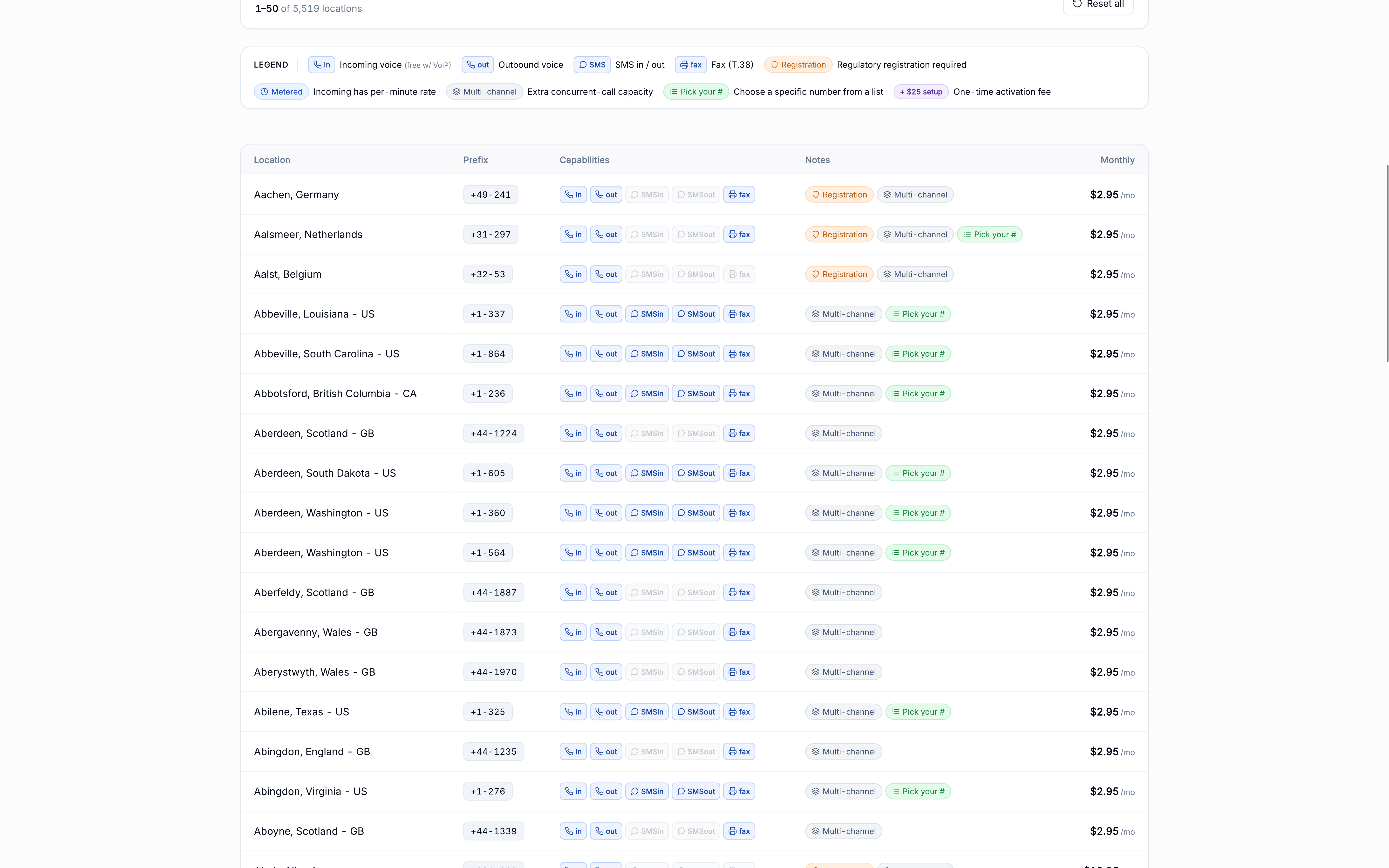Click the Notes column header
The width and height of the screenshot is (1389, 868).
tap(817, 160)
